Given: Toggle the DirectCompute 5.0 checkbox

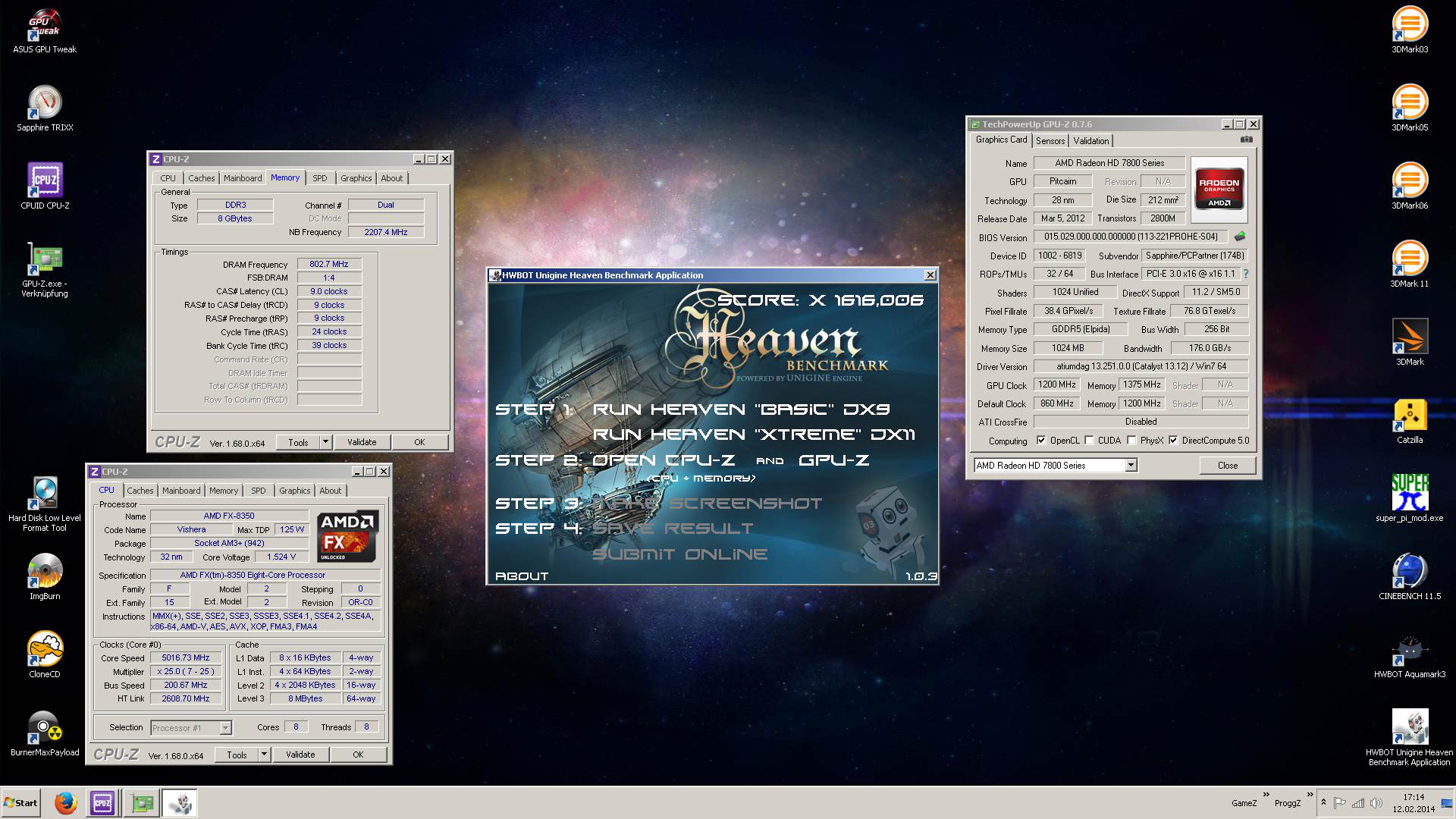Looking at the screenshot, I should [1173, 441].
